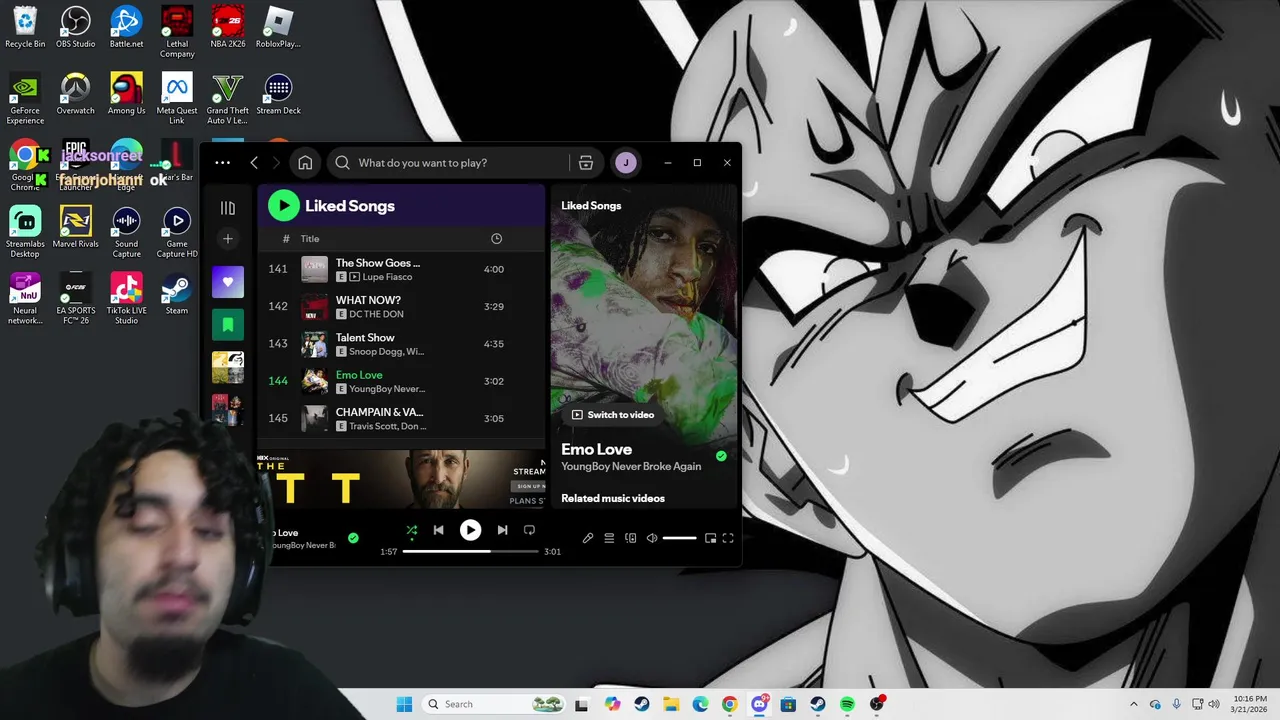1280x720 pixels.
Task: Select track 143 'Talent Show'
Action: coord(401,344)
